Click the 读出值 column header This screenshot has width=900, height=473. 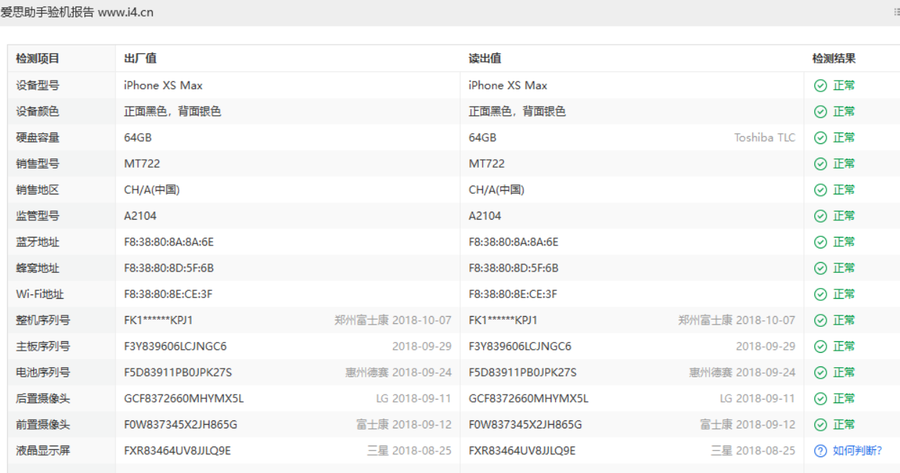(484, 59)
